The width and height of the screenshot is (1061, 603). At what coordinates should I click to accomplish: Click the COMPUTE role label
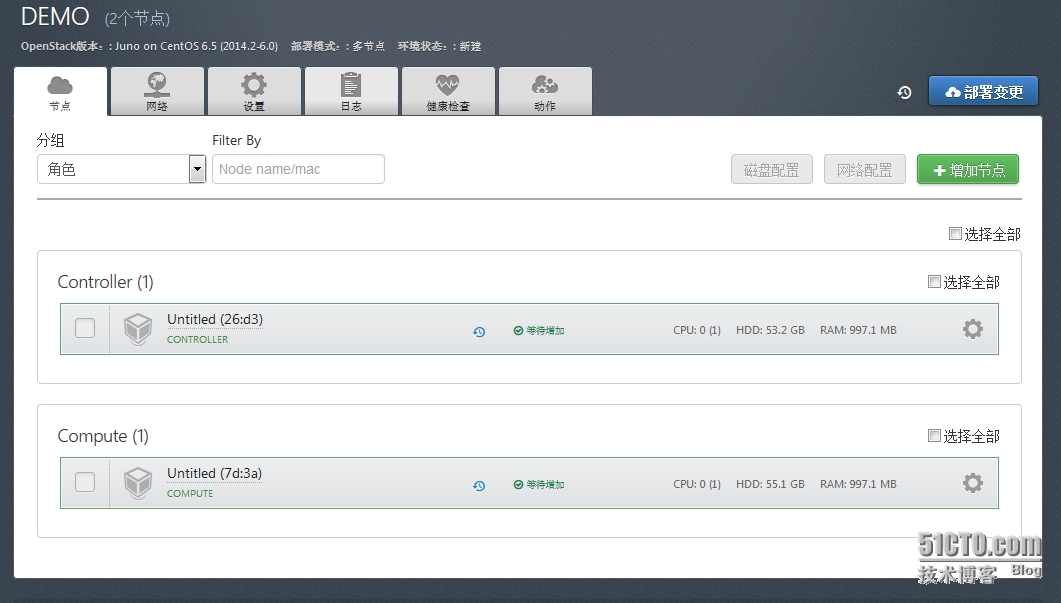[x=190, y=494]
